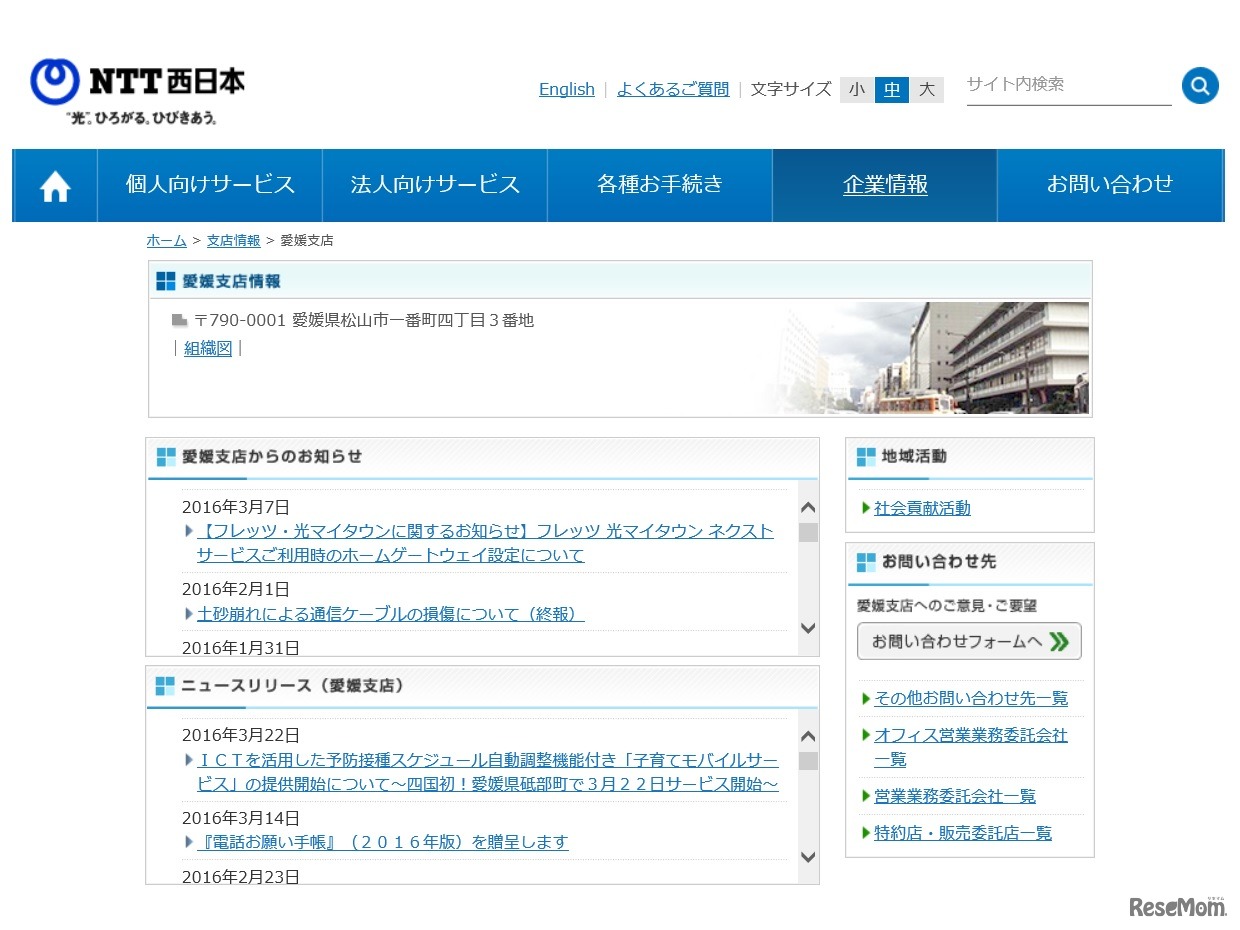Keep 中 font size selected
The height and width of the screenshot is (930, 1240).
(x=891, y=89)
